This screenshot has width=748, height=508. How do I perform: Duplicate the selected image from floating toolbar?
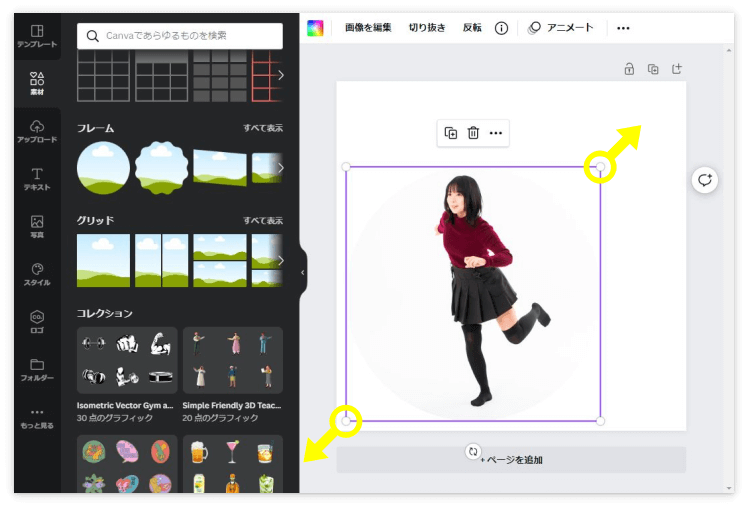pos(450,133)
